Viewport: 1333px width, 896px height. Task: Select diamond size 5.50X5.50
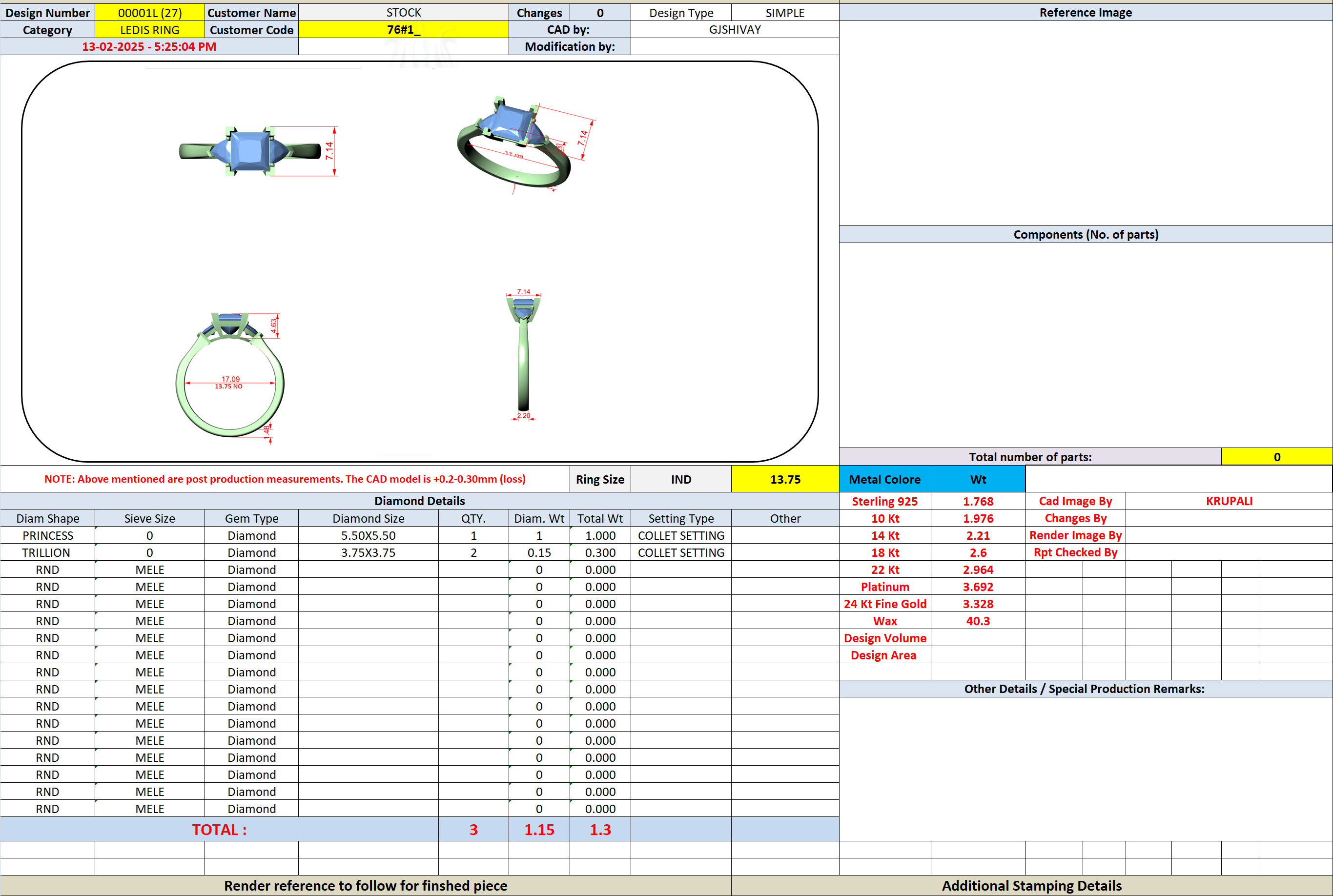369,535
